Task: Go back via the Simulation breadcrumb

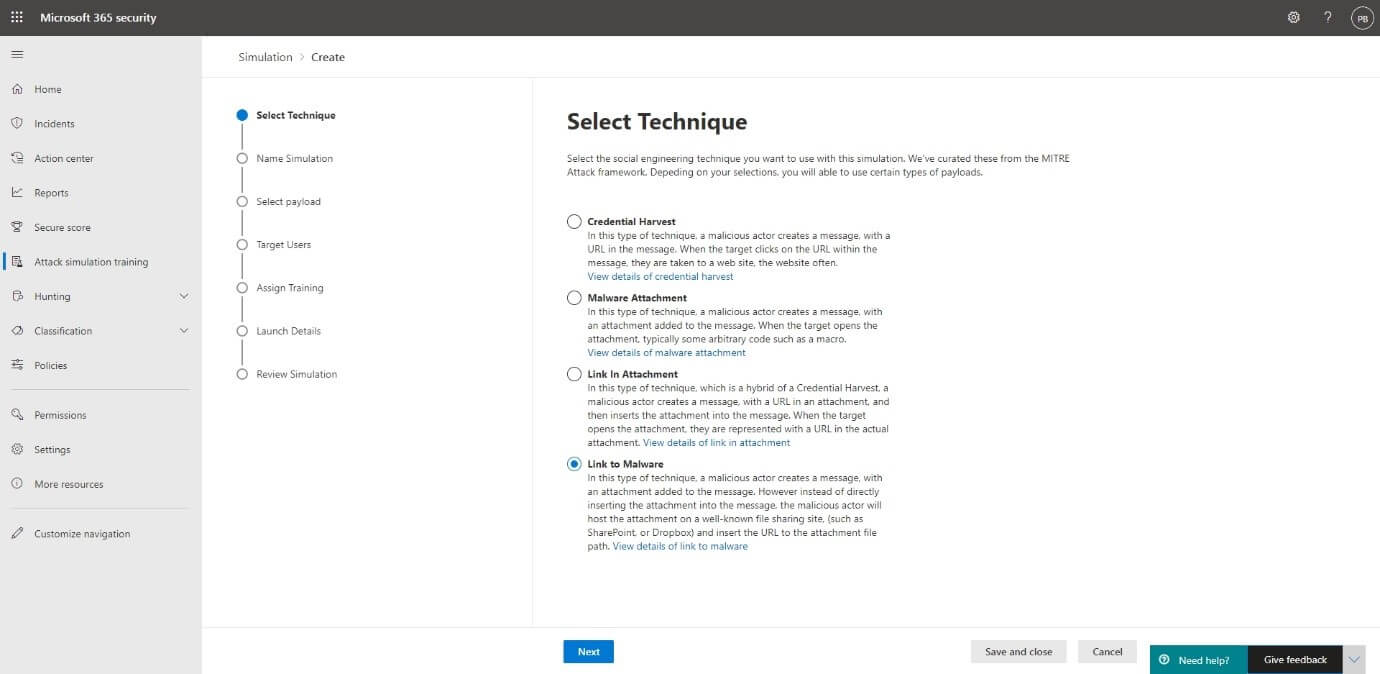Action: pyautogui.click(x=264, y=56)
